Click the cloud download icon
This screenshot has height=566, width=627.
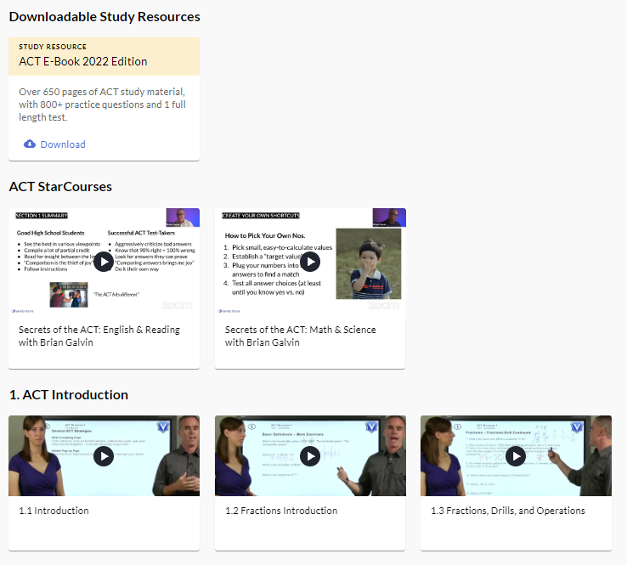30,144
